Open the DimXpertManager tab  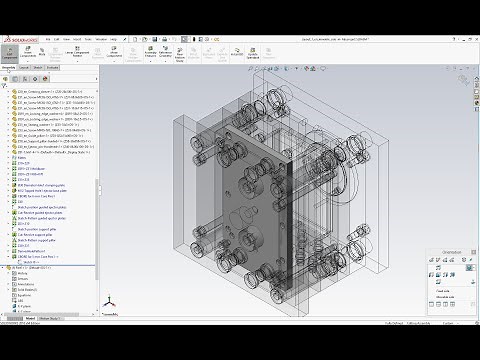pos(35,79)
